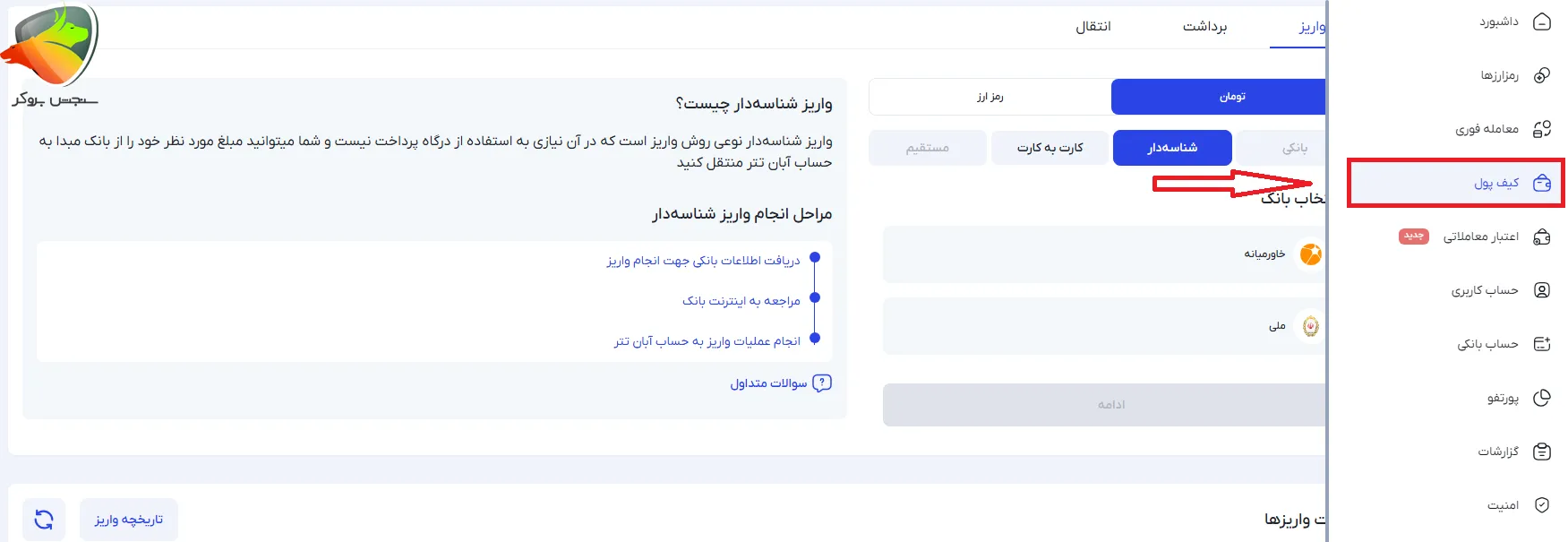The image size is (1568, 542).
Task: Click the مراحل انجام واریز شناسه‌دار heading
Action: pos(742,214)
